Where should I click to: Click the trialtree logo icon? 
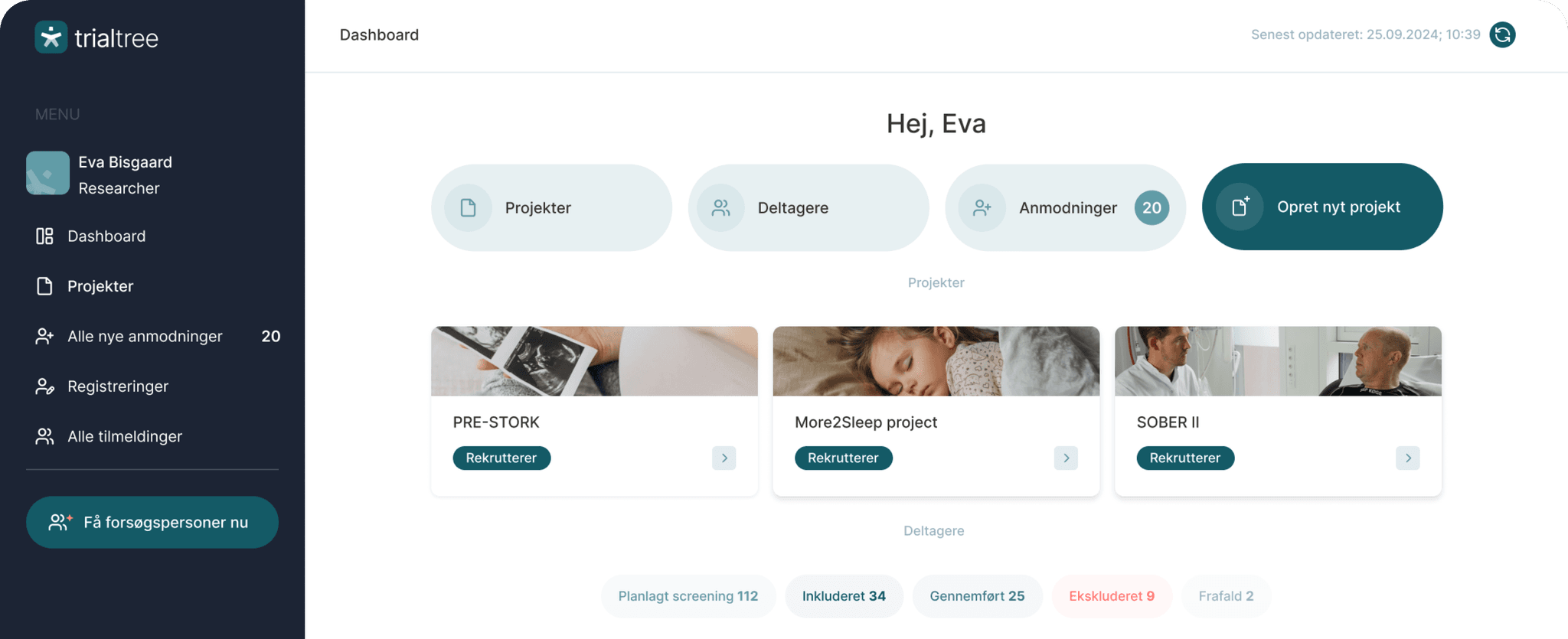click(x=51, y=37)
